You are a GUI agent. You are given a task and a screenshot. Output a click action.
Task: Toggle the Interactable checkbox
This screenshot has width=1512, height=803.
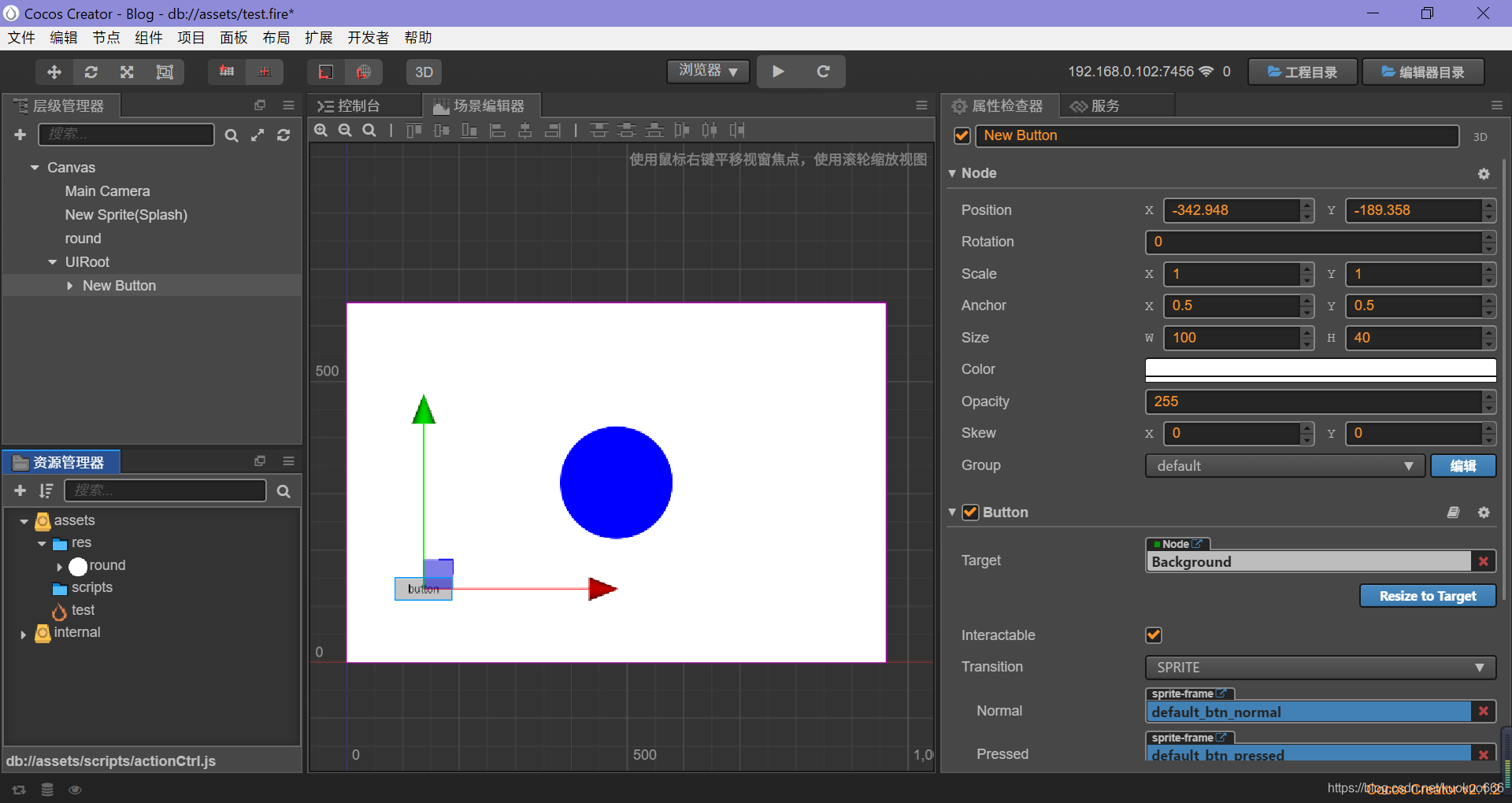coord(1154,635)
